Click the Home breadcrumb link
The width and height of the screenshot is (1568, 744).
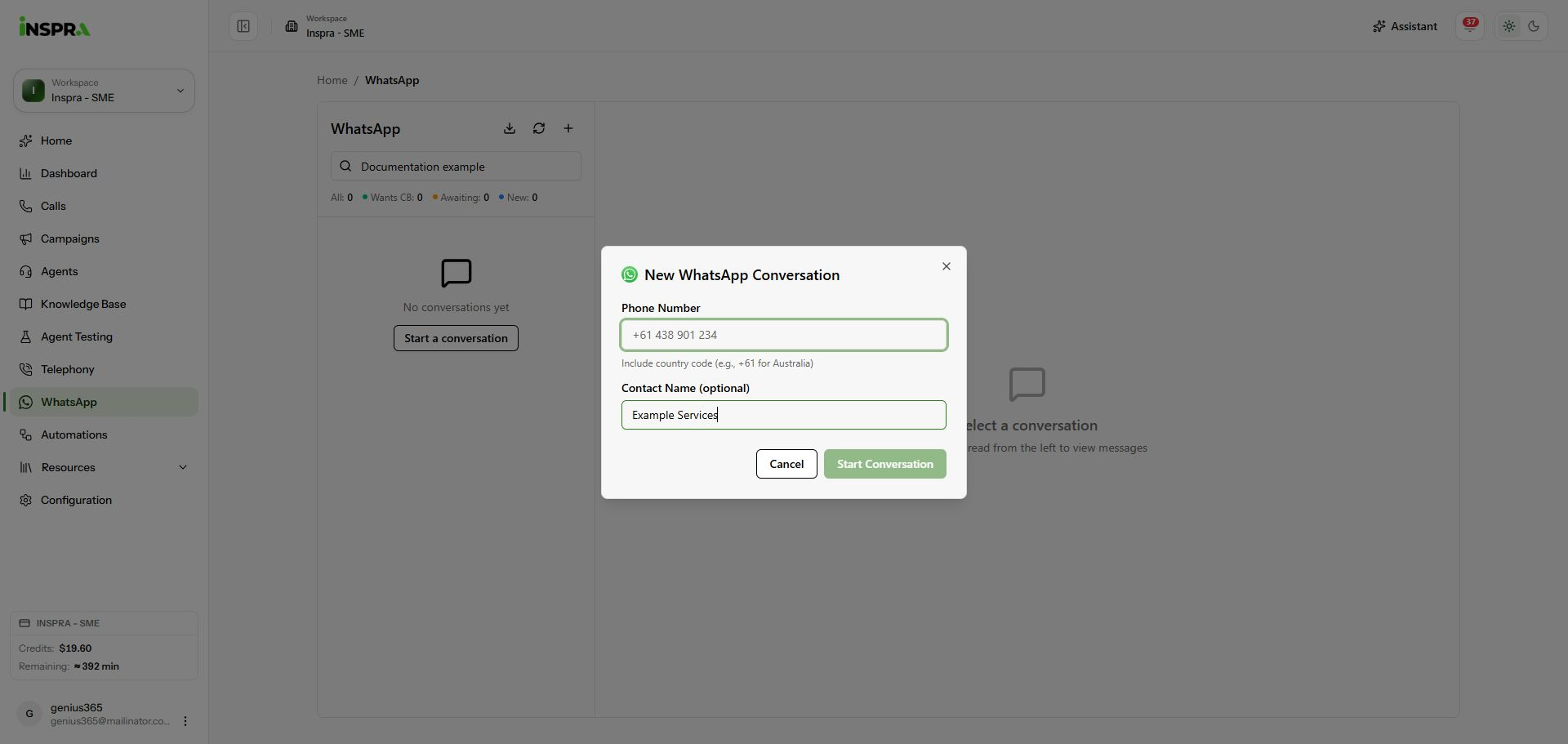(332, 80)
